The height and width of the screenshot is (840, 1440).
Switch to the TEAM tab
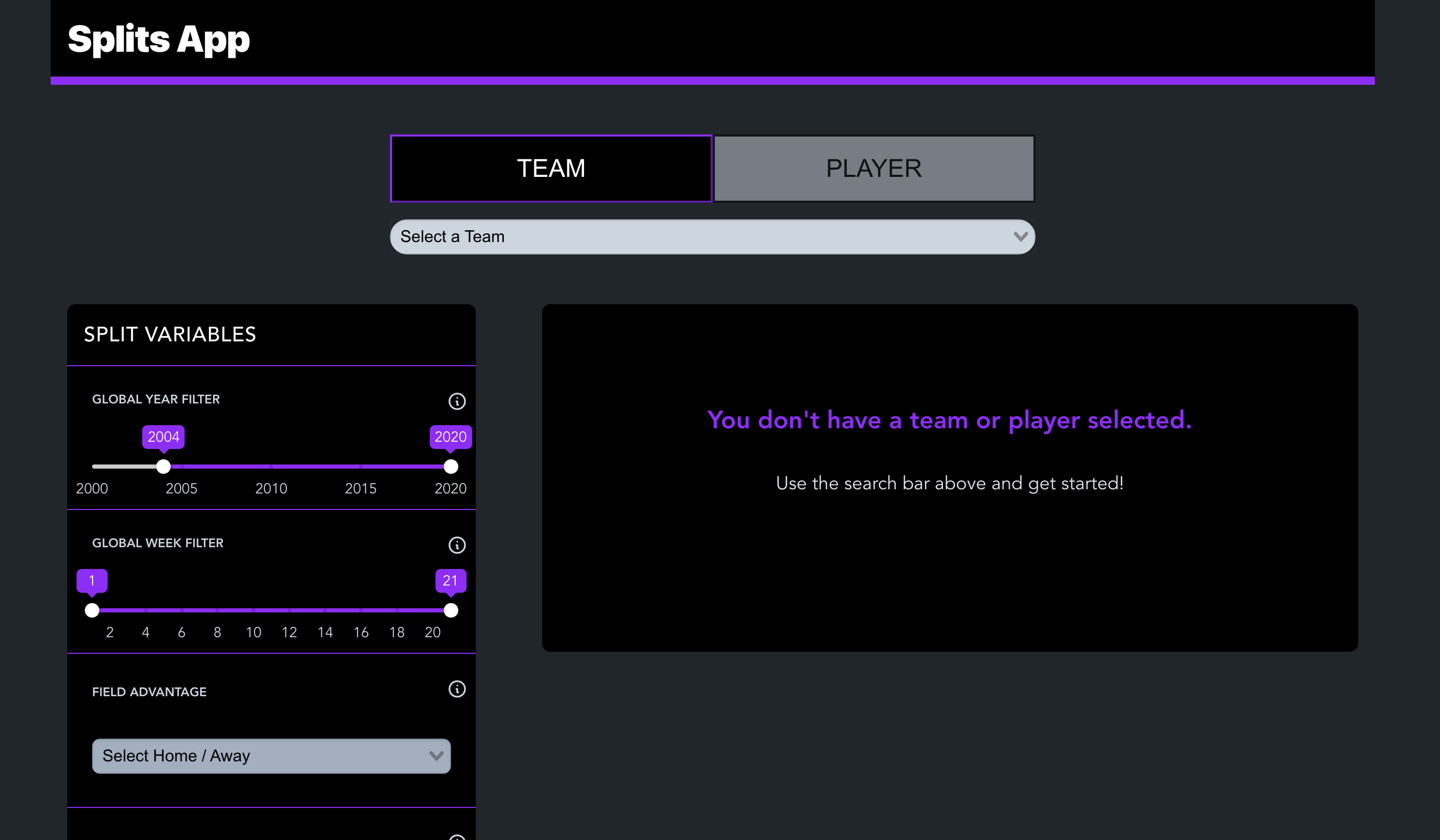coord(551,169)
